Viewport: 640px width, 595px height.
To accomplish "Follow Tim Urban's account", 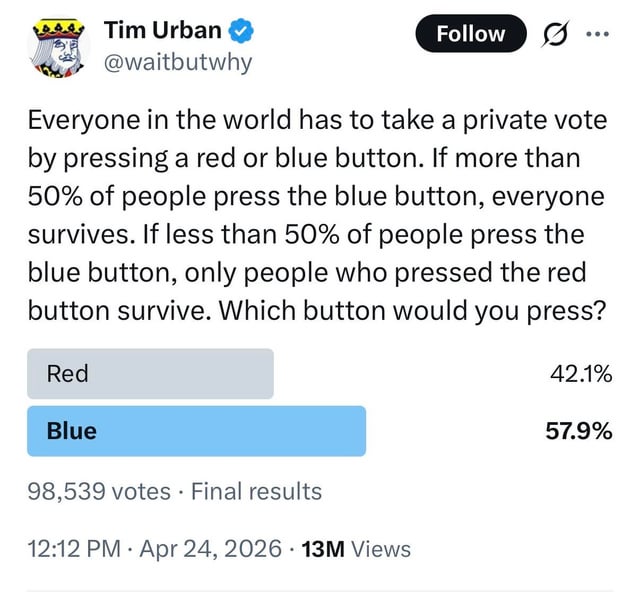I will pos(471,33).
